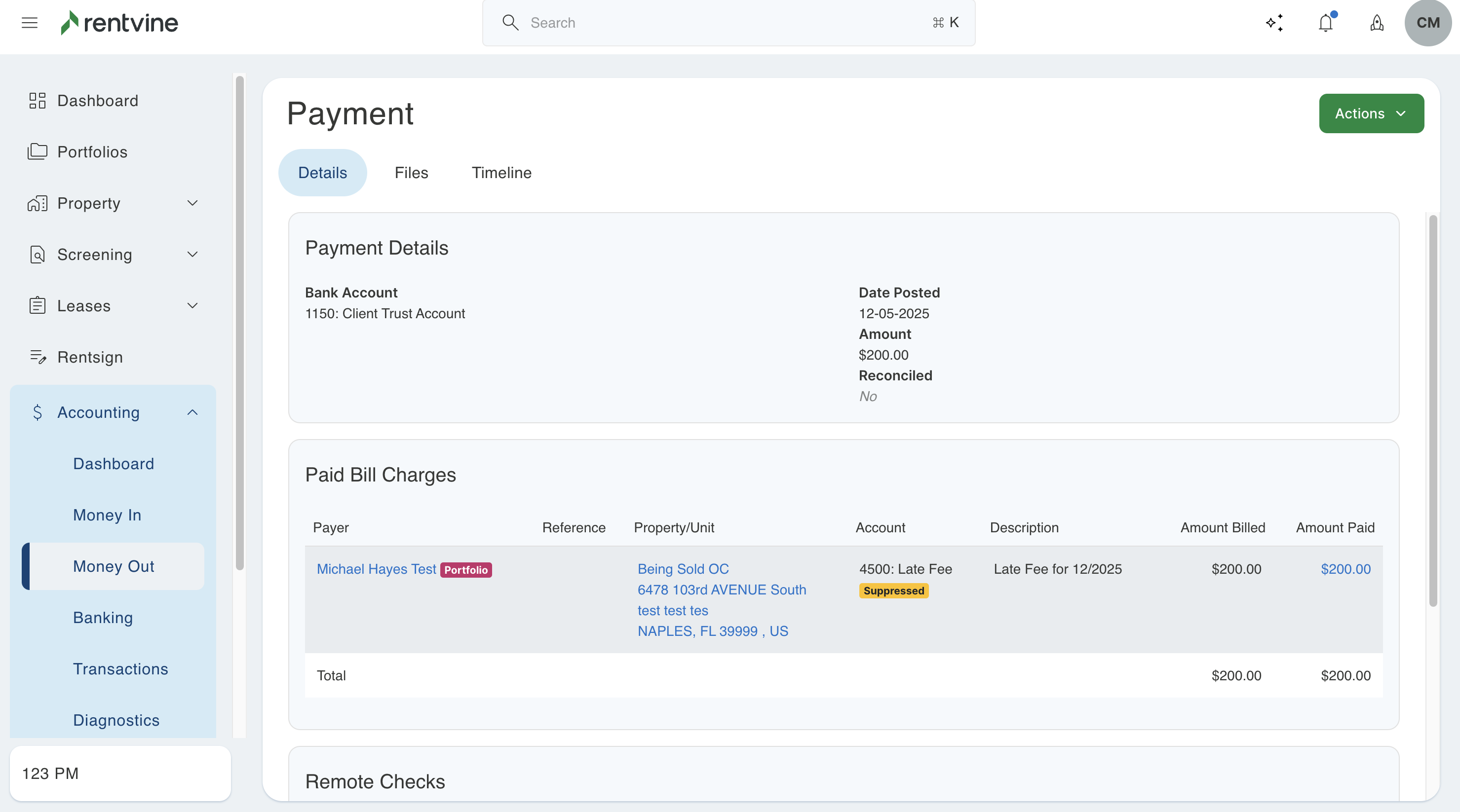The image size is (1460, 812).
Task: Click the rocket icon in the header
Action: pos(1377,23)
